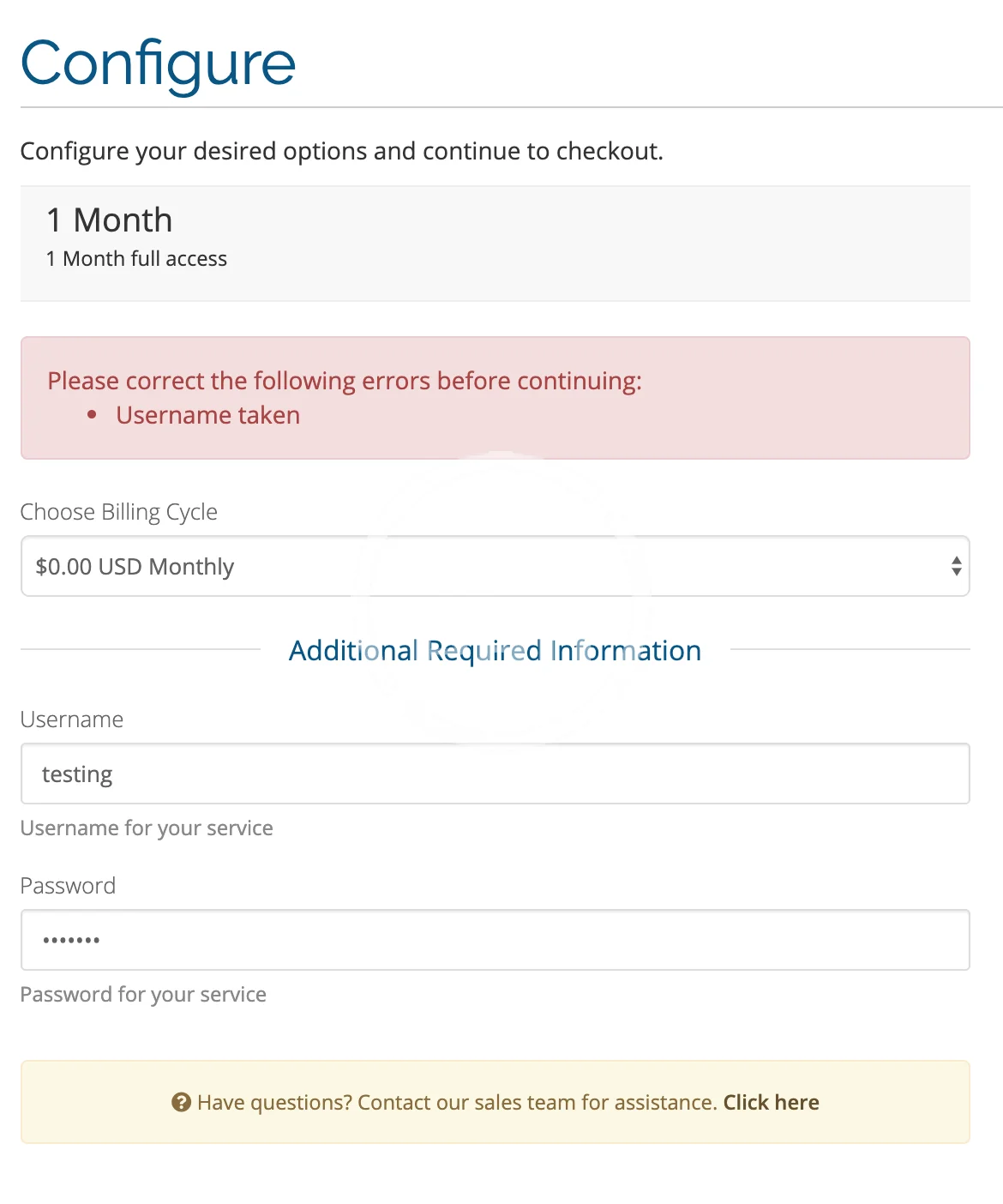
Task: Click the red bullet in error list
Action: 93,416
